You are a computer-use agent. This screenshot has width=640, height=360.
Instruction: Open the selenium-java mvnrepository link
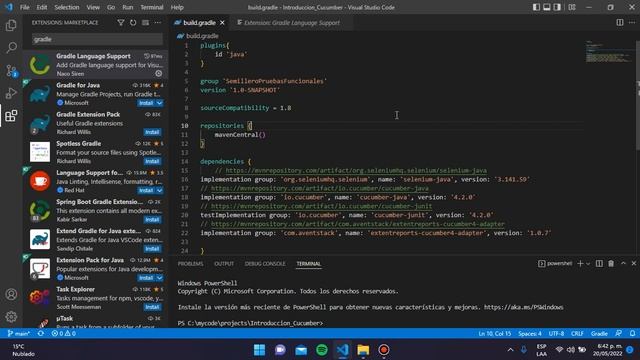pyautogui.click(x=356, y=171)
